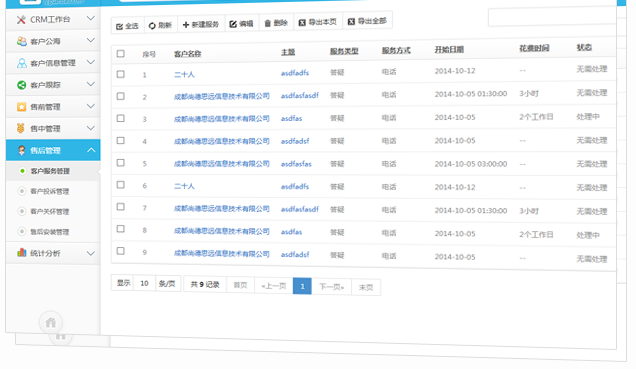
Task: Expand the CRM工作台 chevron
Action: (91, 19)
